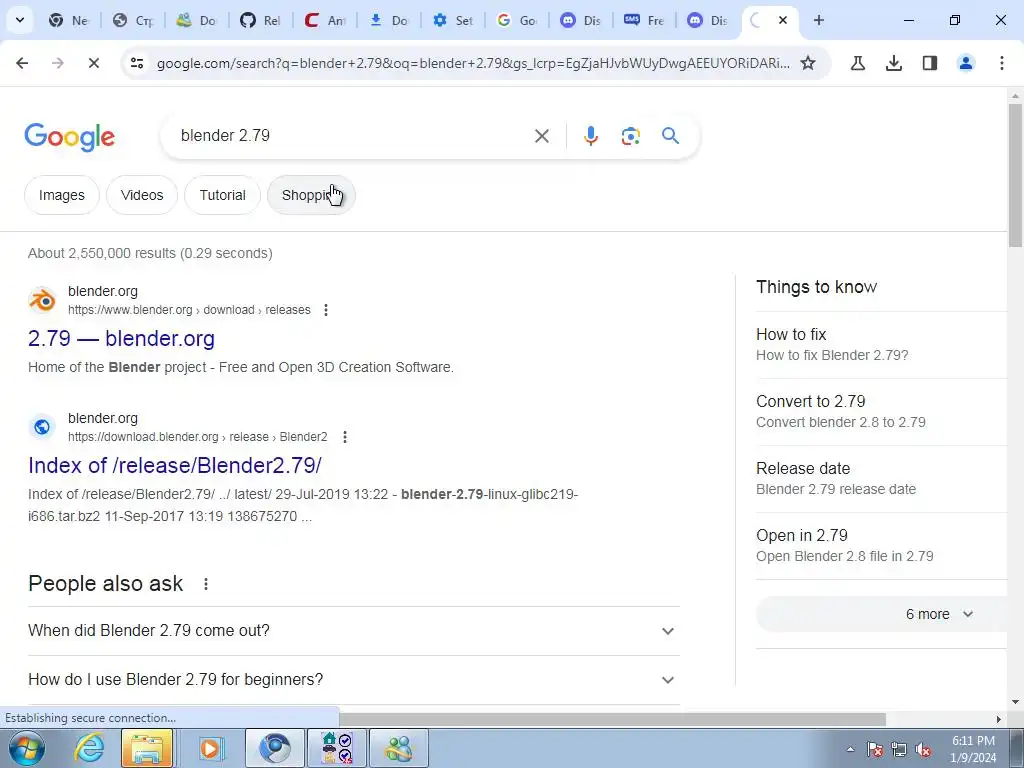Expand 'When did Blender 2.79 come out?'

tap(353, 631)
